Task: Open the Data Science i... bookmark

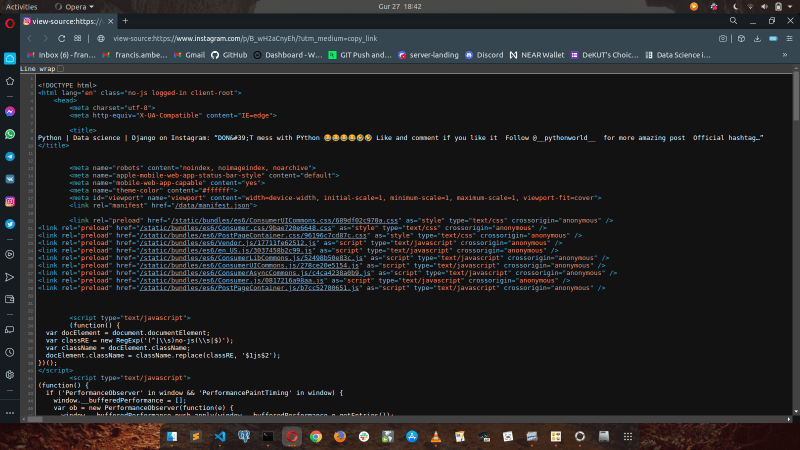Action: pos(678,55)
